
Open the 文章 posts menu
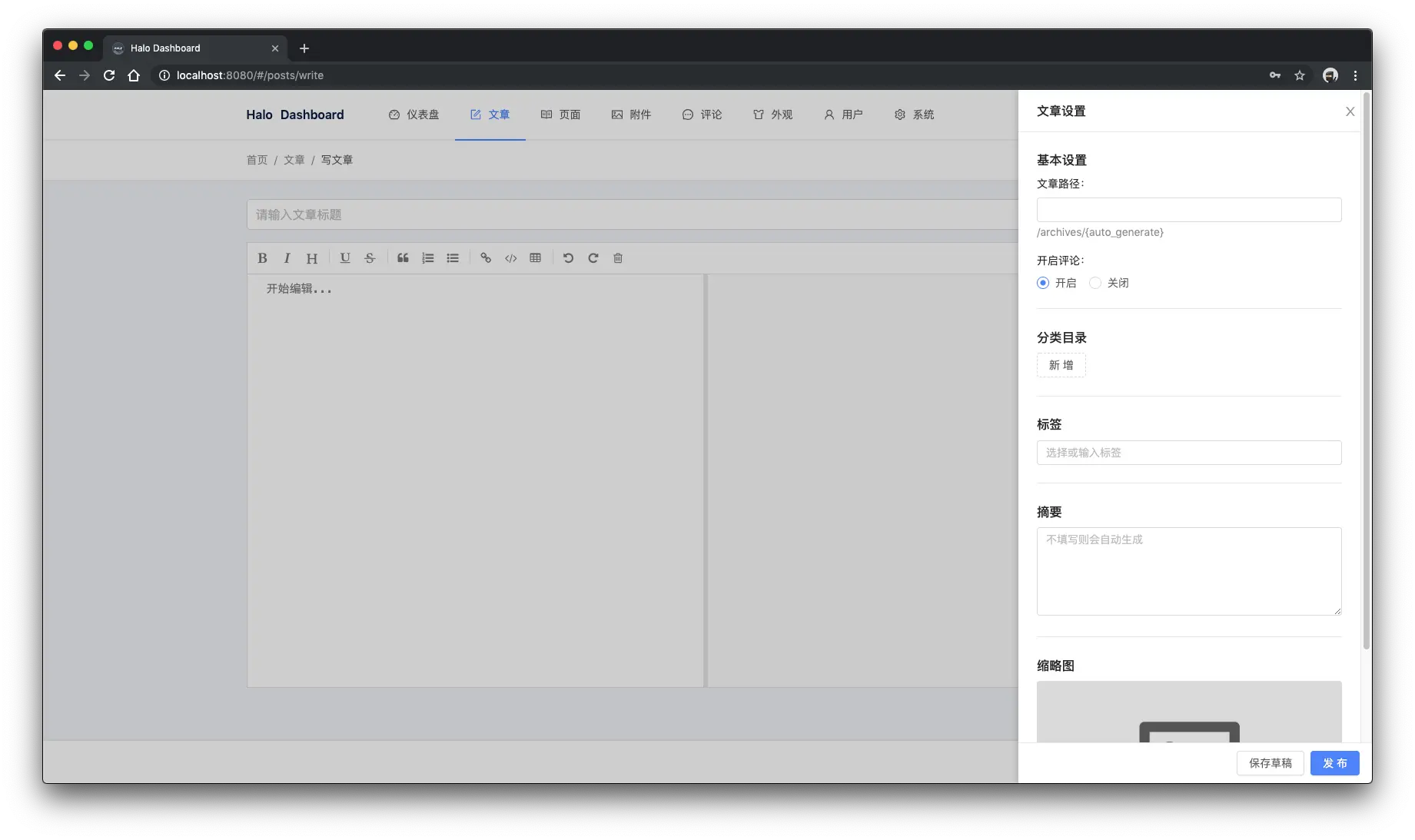click(x=490, y=115)
